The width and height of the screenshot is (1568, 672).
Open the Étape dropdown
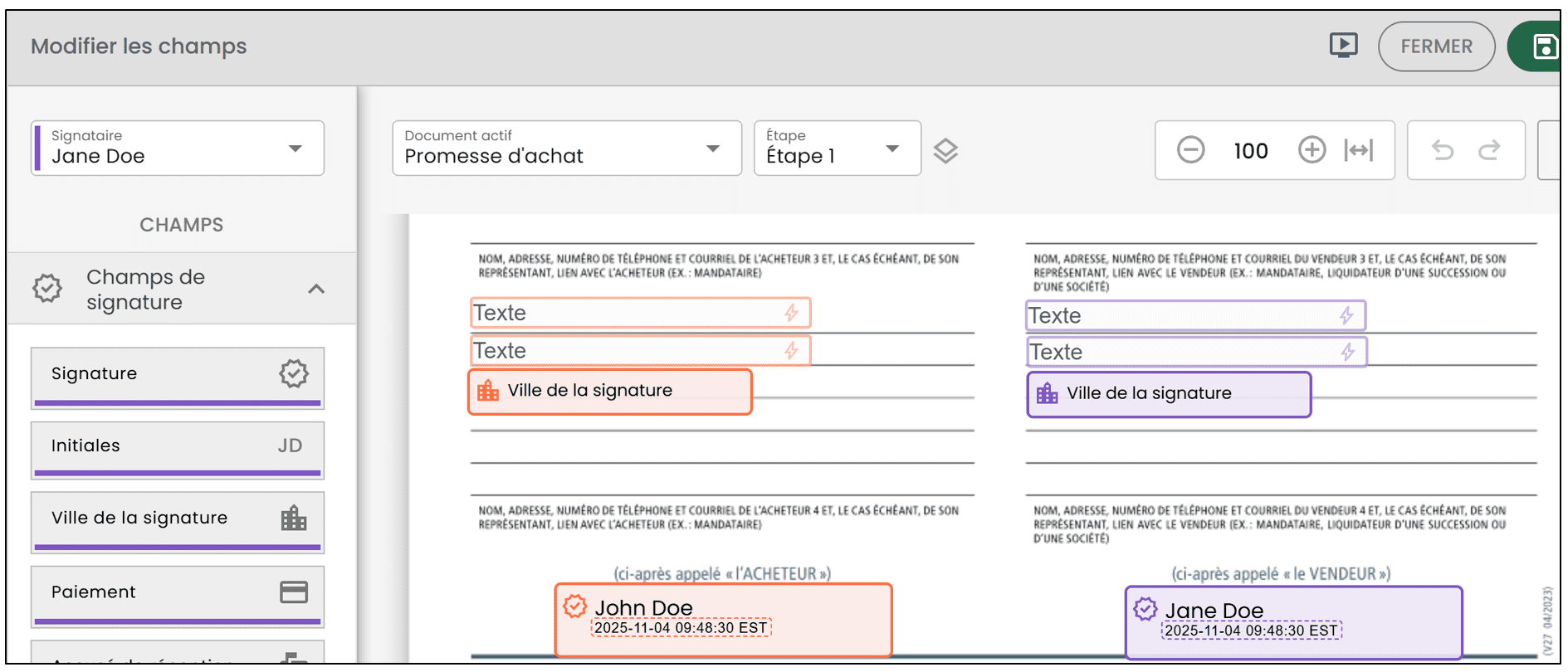[837, 149]
